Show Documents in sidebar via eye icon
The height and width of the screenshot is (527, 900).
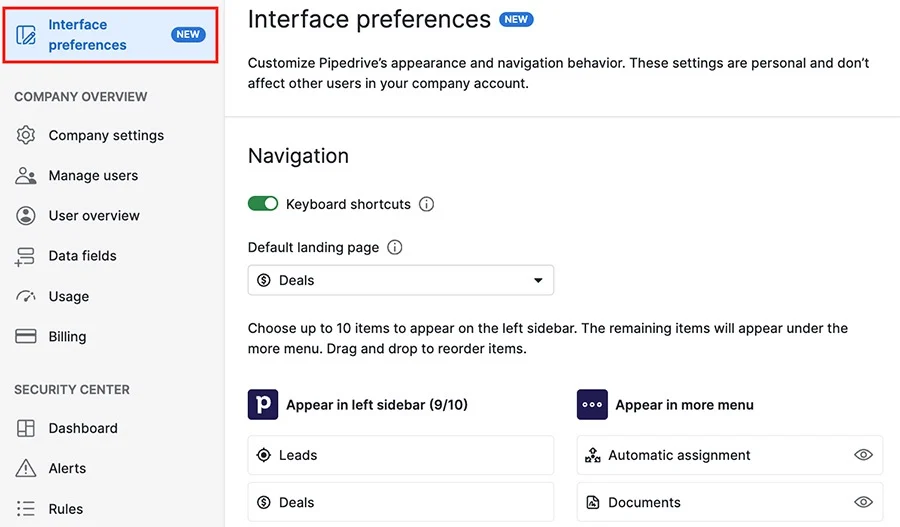(x=863, y=502)
